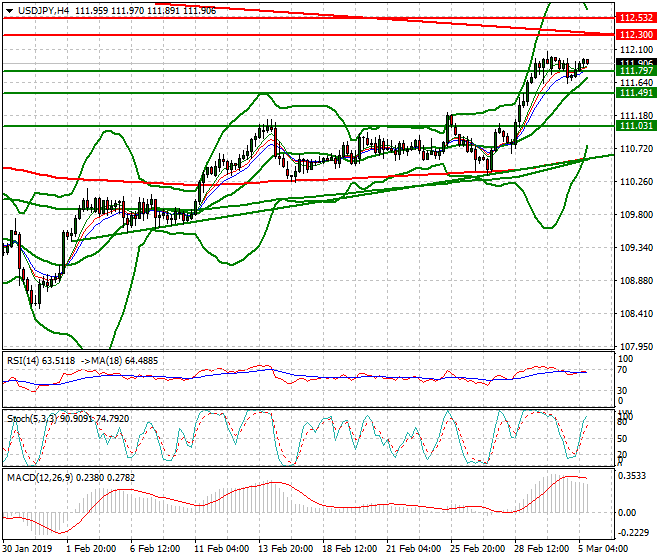Click the 111.491 support price label
Screen dimensions: 660x560
tap(636, 93)
